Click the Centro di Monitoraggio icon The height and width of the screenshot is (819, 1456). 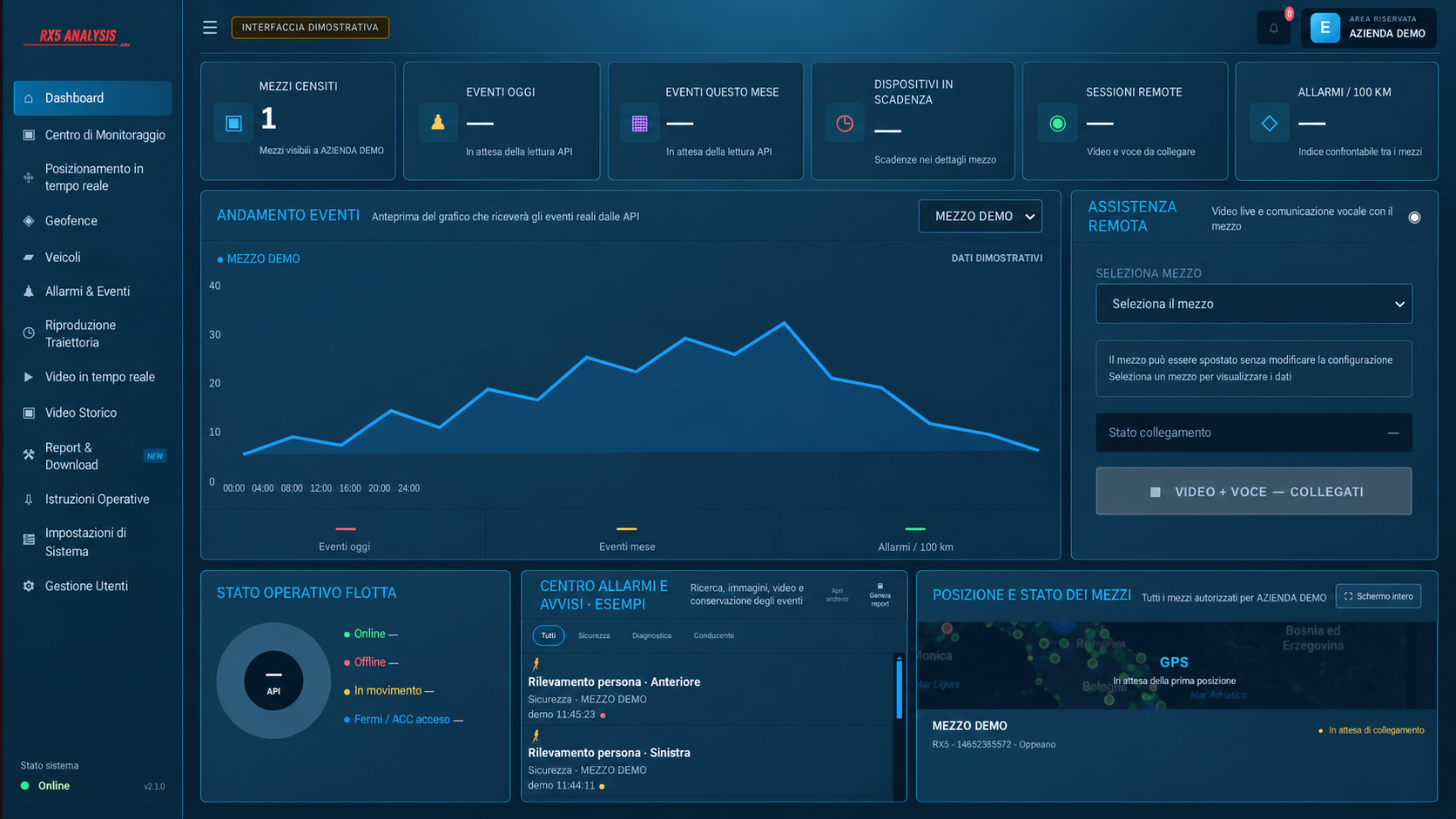29,135
